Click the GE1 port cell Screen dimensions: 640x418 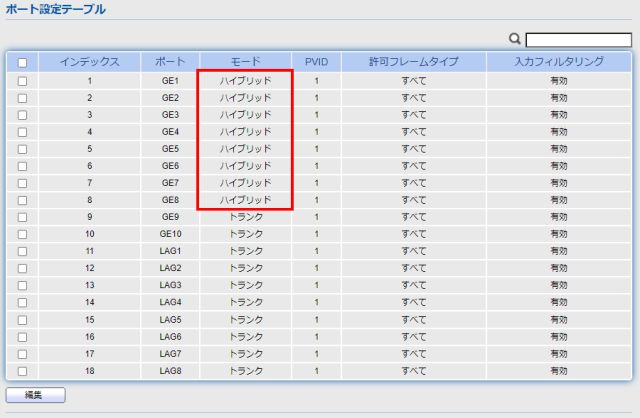point(170,81)
